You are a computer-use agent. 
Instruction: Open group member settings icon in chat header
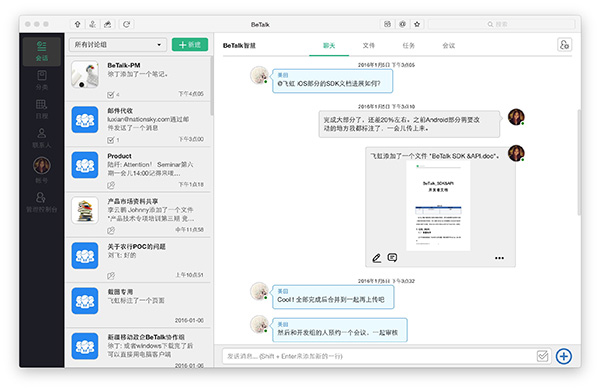tap(564, 45)
